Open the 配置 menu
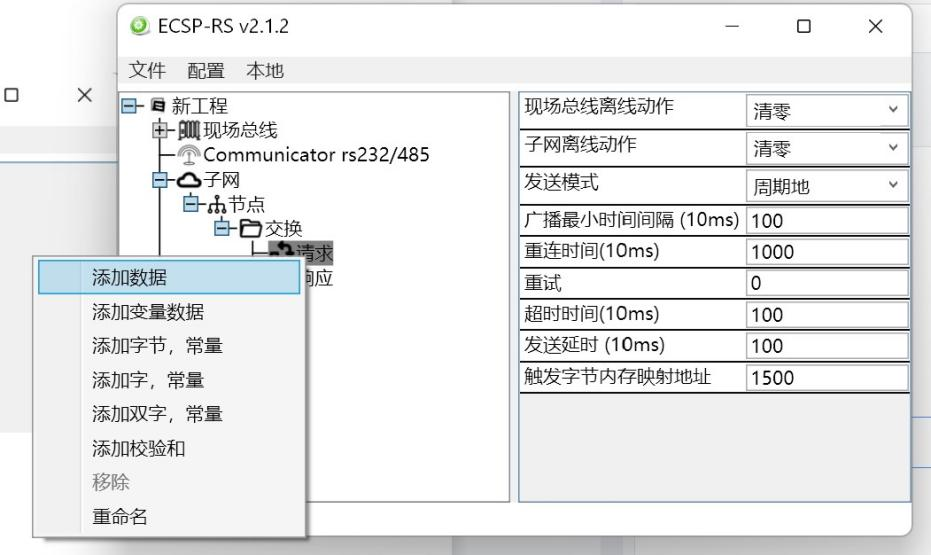 [x=205, y=70]
